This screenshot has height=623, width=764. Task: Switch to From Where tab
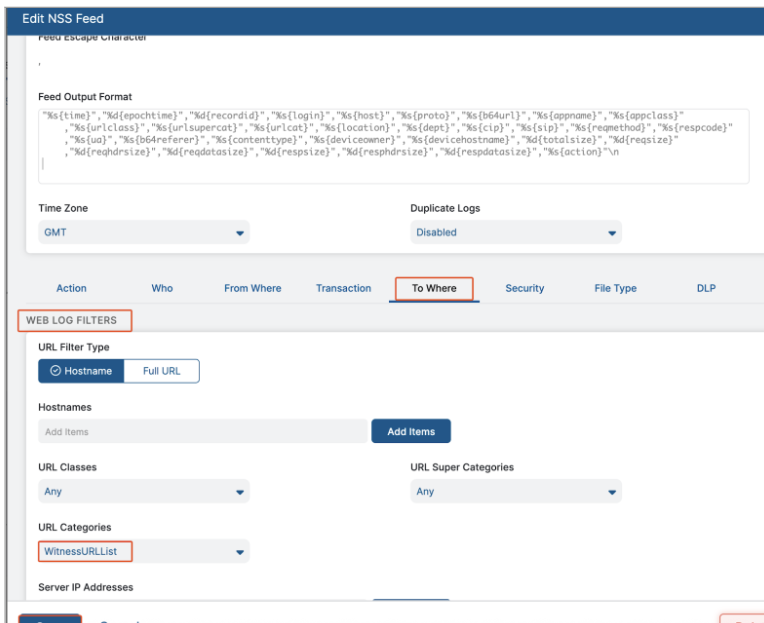pyautogui.click(x=252, y=288)
